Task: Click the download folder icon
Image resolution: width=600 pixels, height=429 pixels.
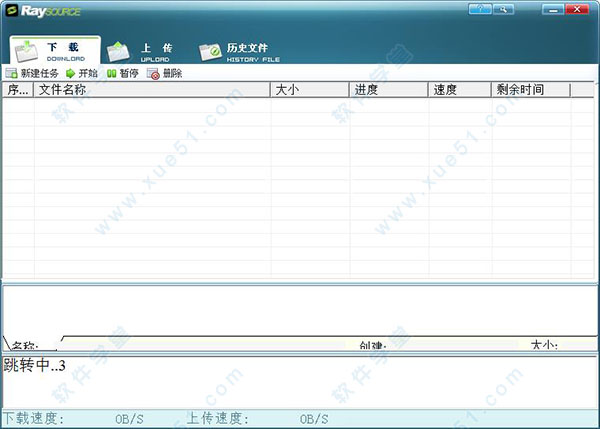Action: pyautogui.click(x=26, y=51)
